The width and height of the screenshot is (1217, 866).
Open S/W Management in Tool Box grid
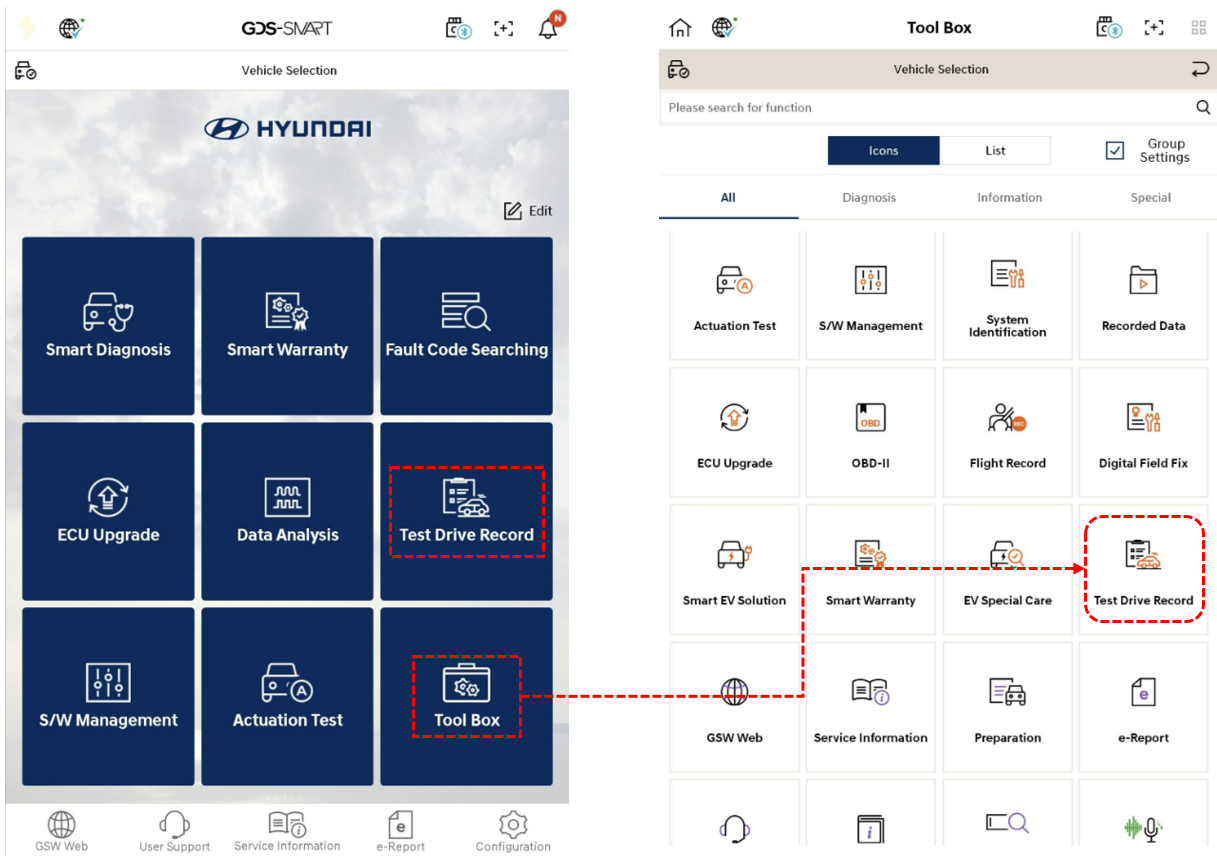[x=871, y=296]
